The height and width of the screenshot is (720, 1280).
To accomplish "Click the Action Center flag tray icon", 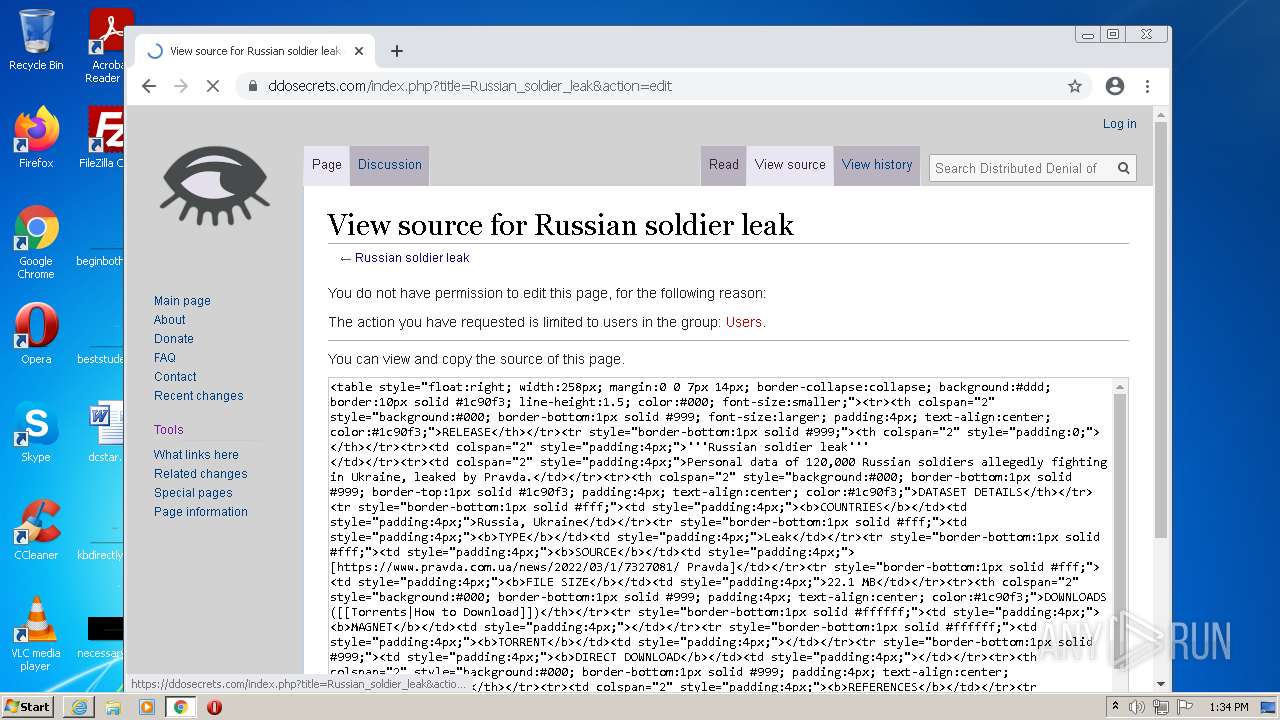I will 1185,707.
